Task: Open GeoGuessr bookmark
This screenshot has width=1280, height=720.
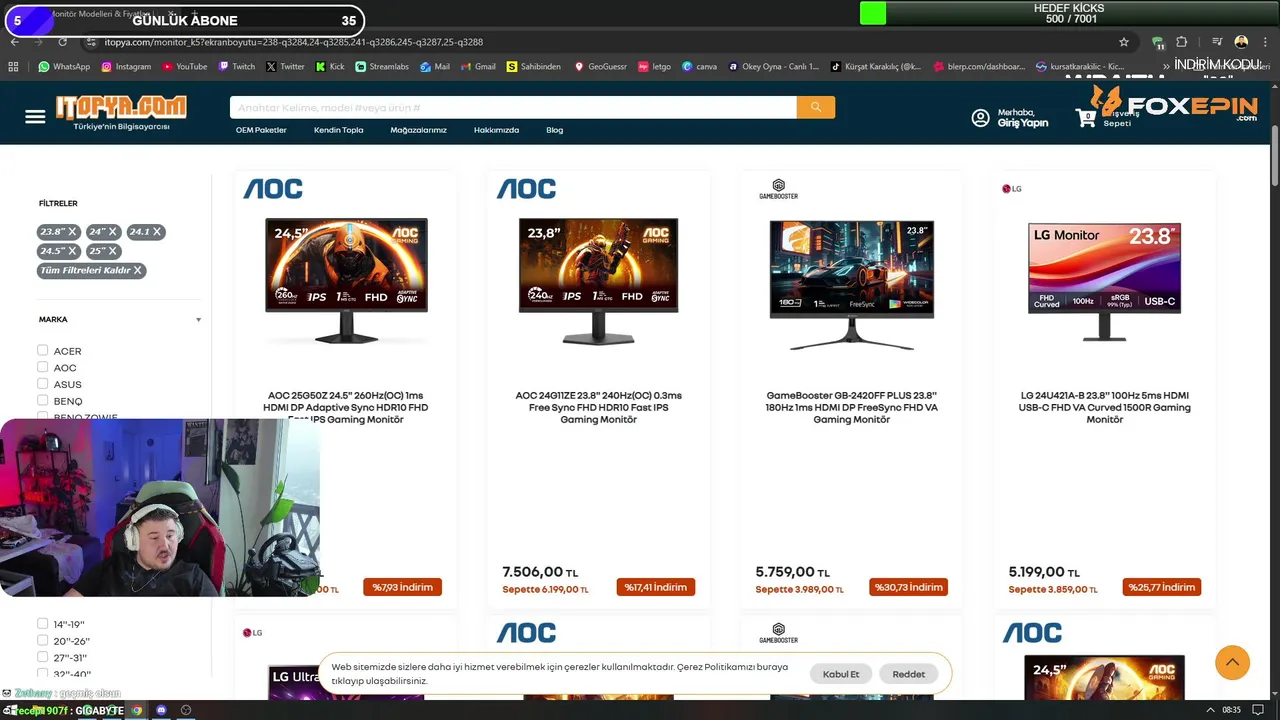Action: pyautogui.click(x=600, y=67)
